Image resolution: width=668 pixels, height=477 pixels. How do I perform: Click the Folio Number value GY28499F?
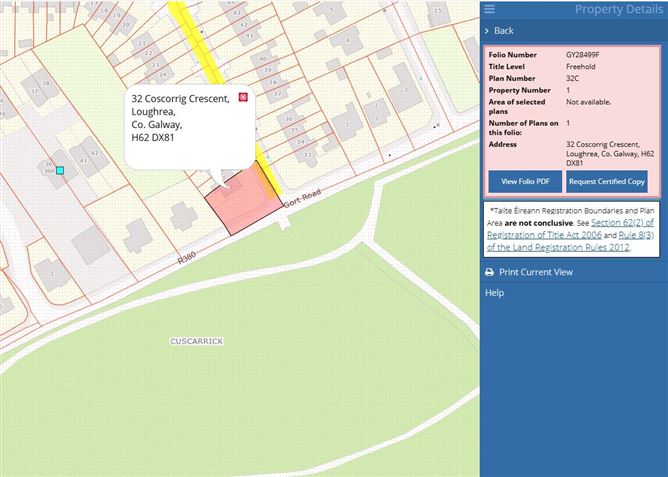coord(585,54)
